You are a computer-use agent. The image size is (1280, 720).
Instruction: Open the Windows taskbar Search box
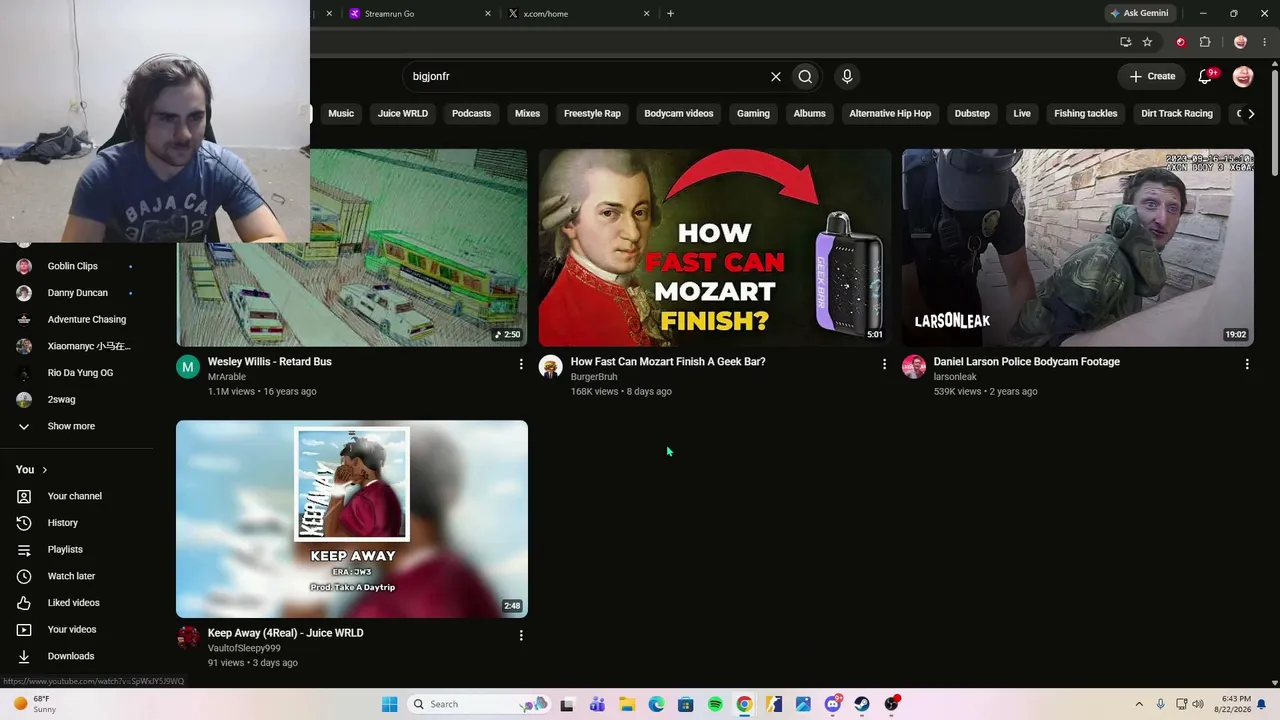point(480,704)
